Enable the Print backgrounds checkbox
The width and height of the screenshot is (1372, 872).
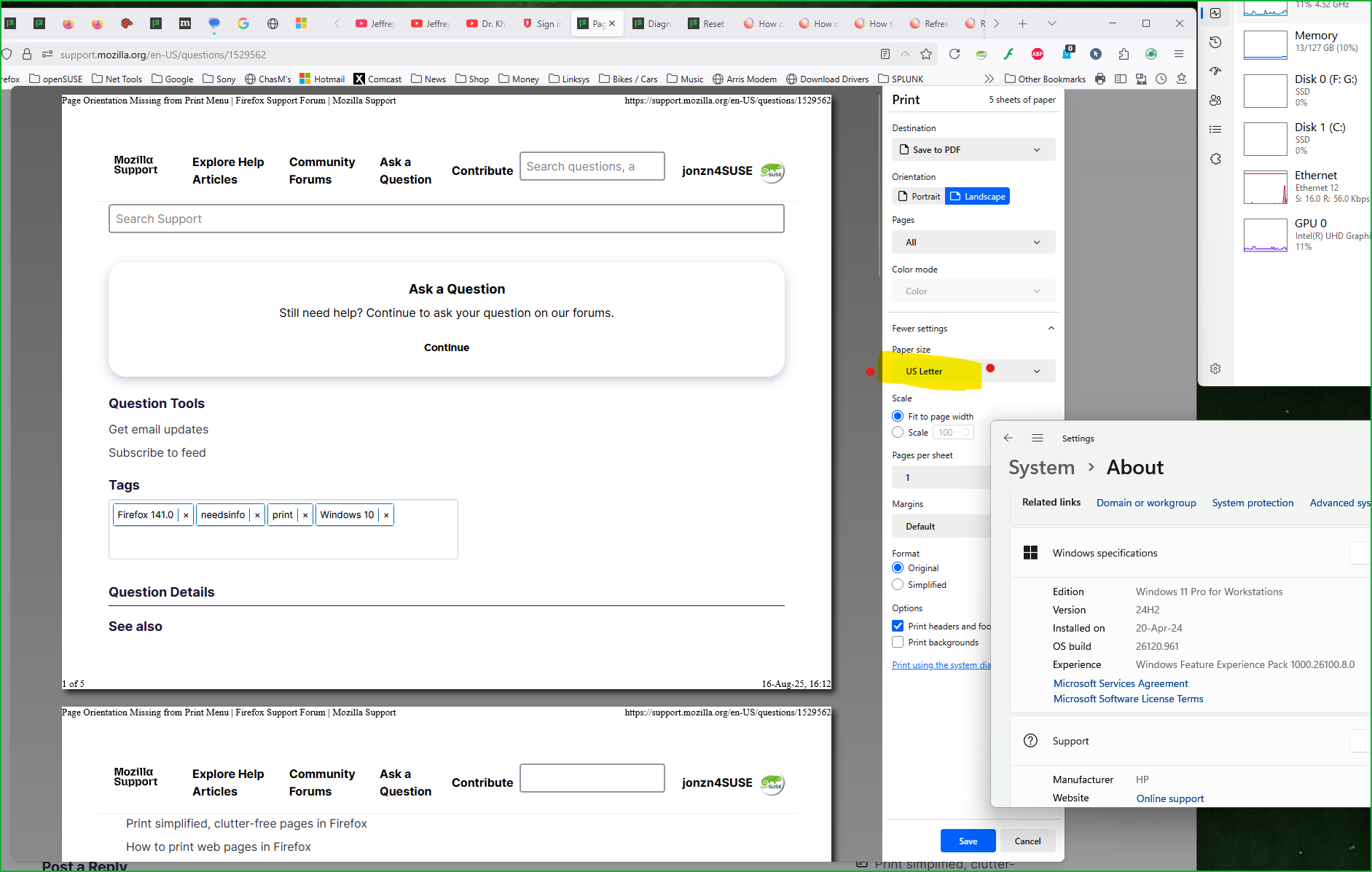(898, 643)
